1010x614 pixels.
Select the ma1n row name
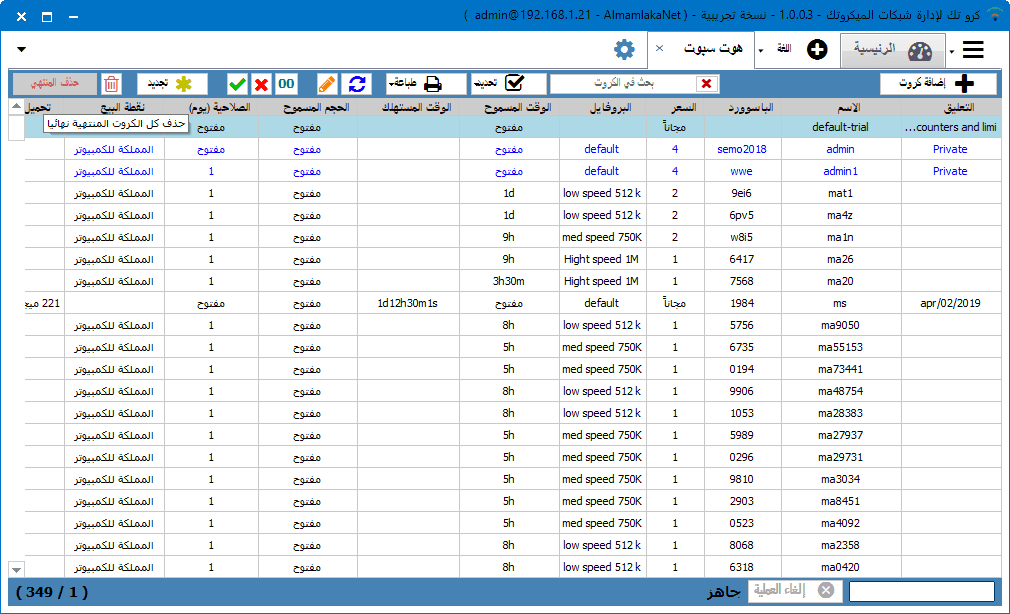(840, 237)
